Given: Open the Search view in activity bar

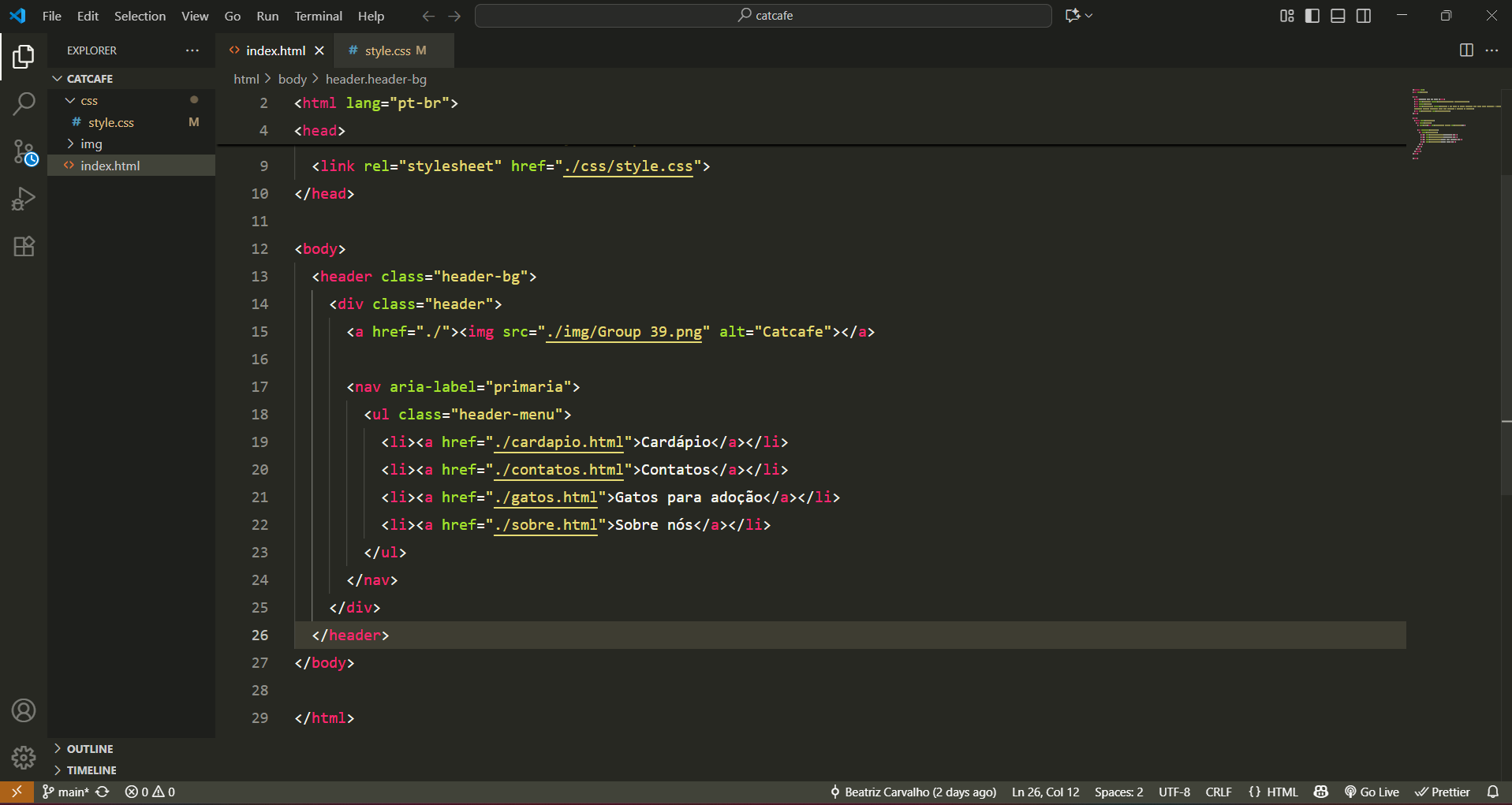Looking at the screenshot, I should tap(24, 104).
